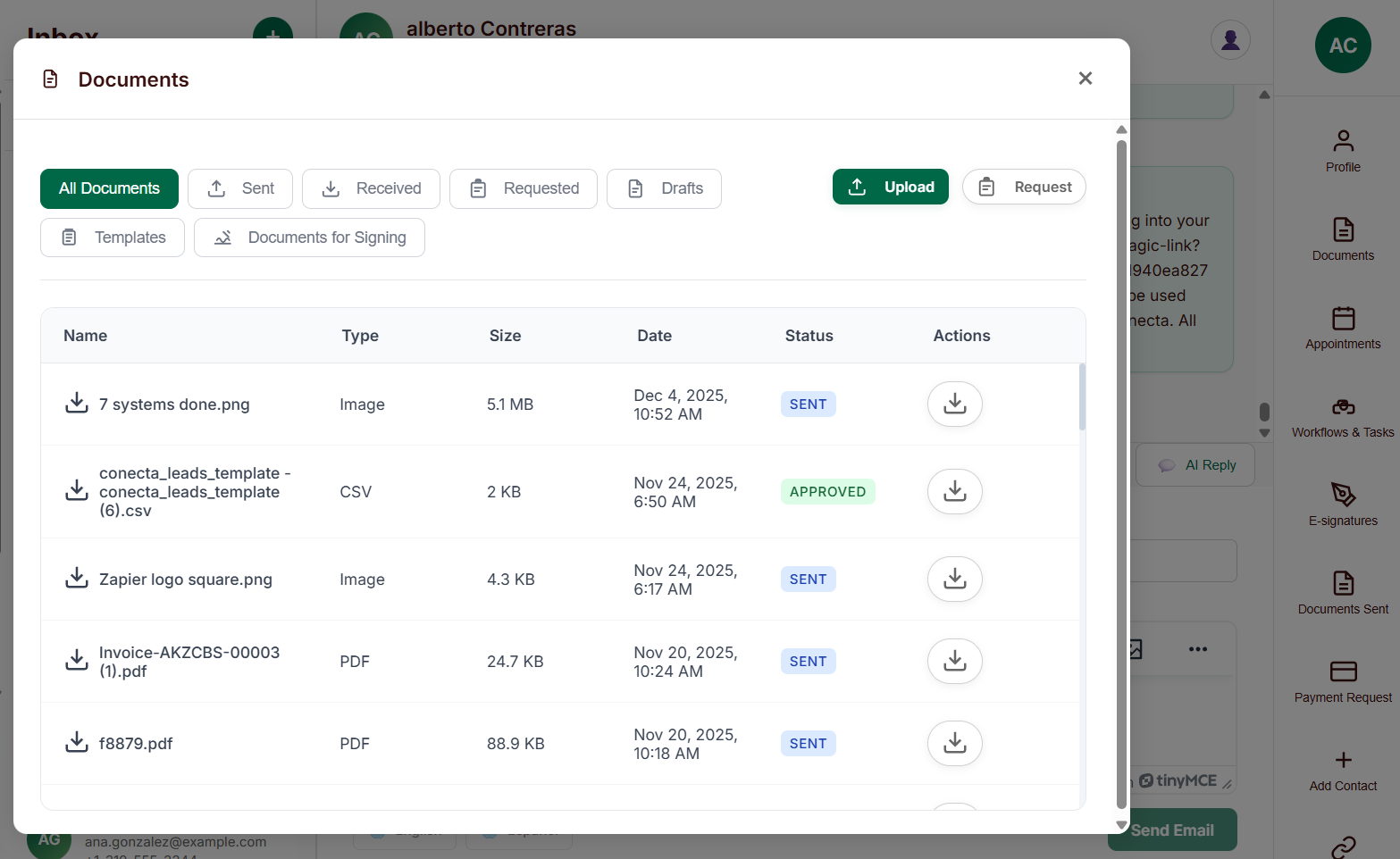
Task: Click the Upload button
Action: [890, 187]
